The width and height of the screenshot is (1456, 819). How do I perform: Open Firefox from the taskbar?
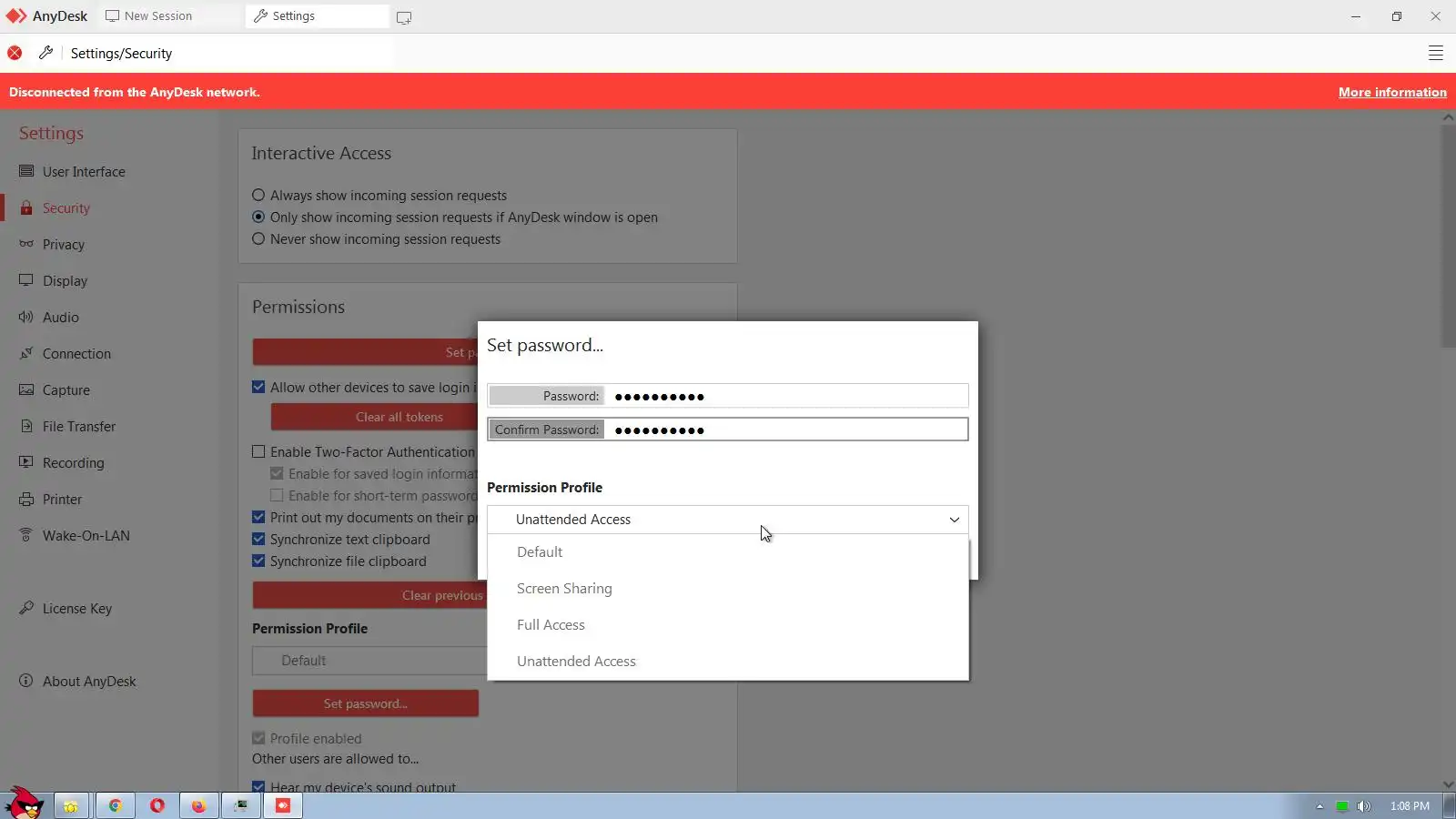coord(199,805)
